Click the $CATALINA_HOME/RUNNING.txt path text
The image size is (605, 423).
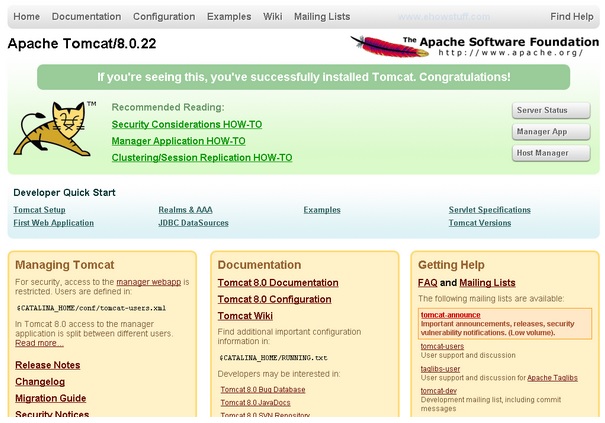273,358
